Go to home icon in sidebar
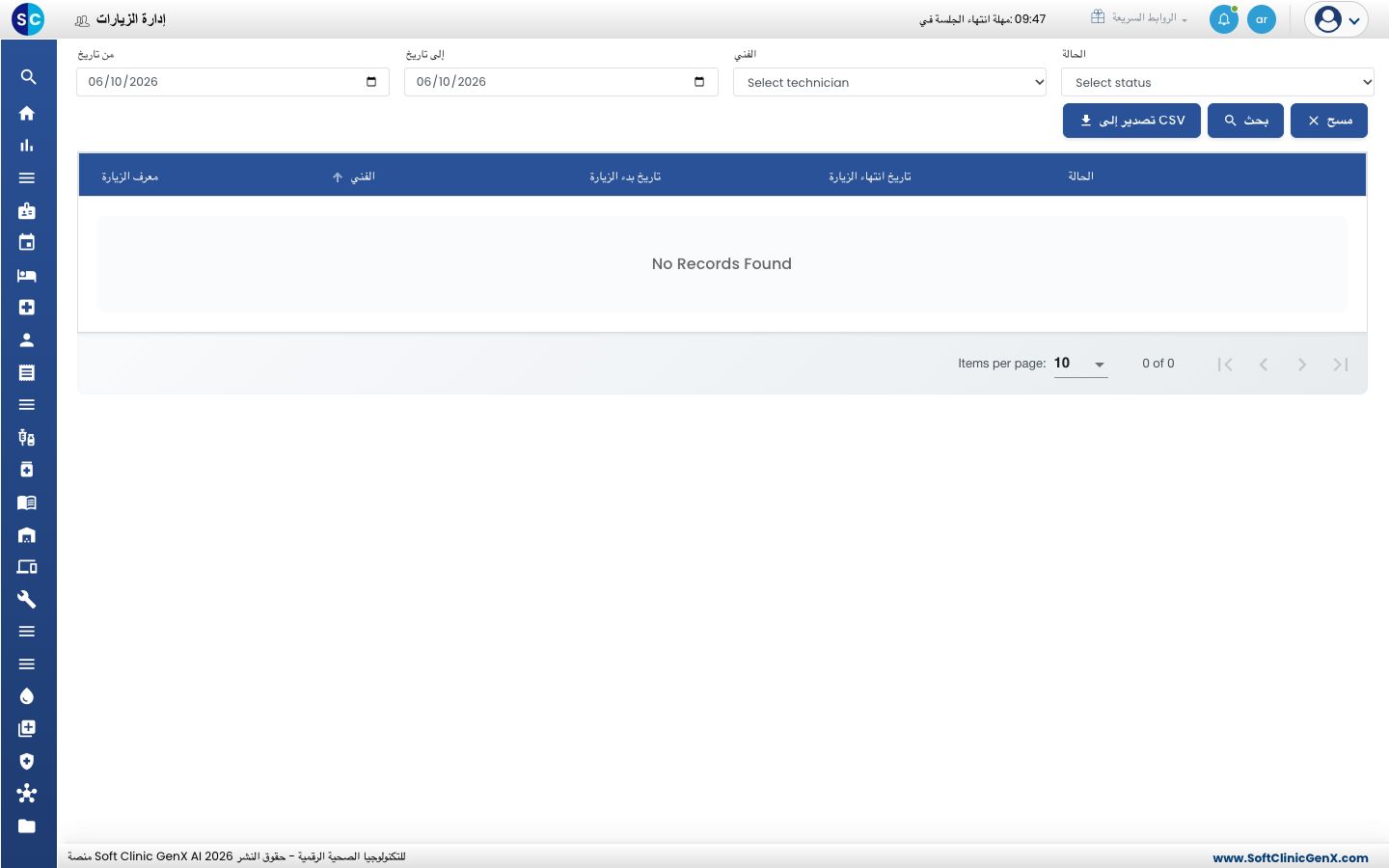 coord(27,113)
